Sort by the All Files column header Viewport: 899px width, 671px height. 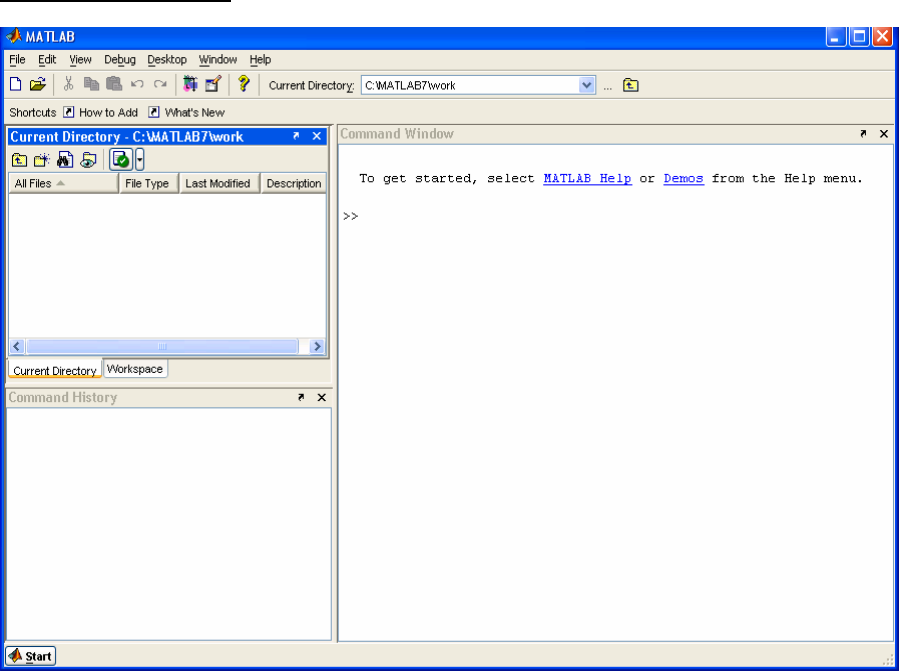[x=63, y=184]
